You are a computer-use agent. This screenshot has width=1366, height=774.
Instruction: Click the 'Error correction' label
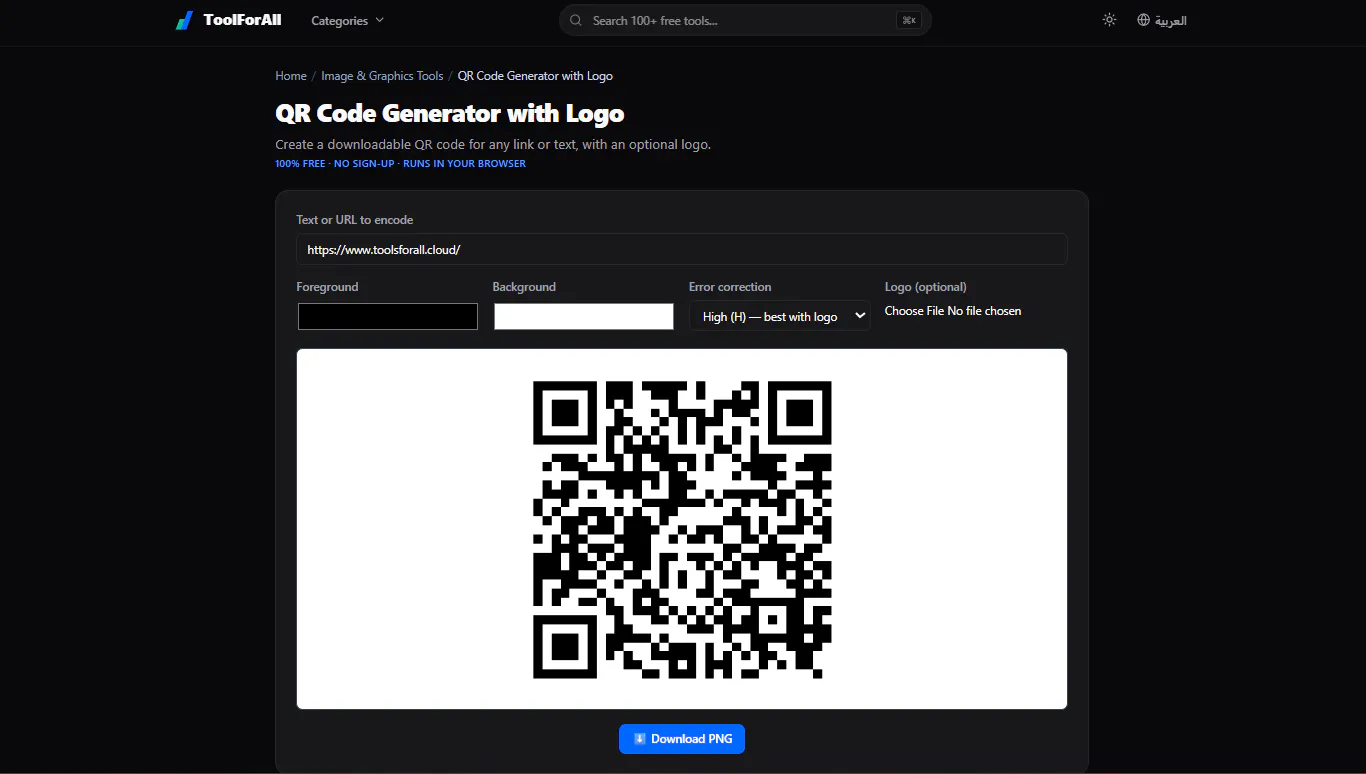(730, 287)
